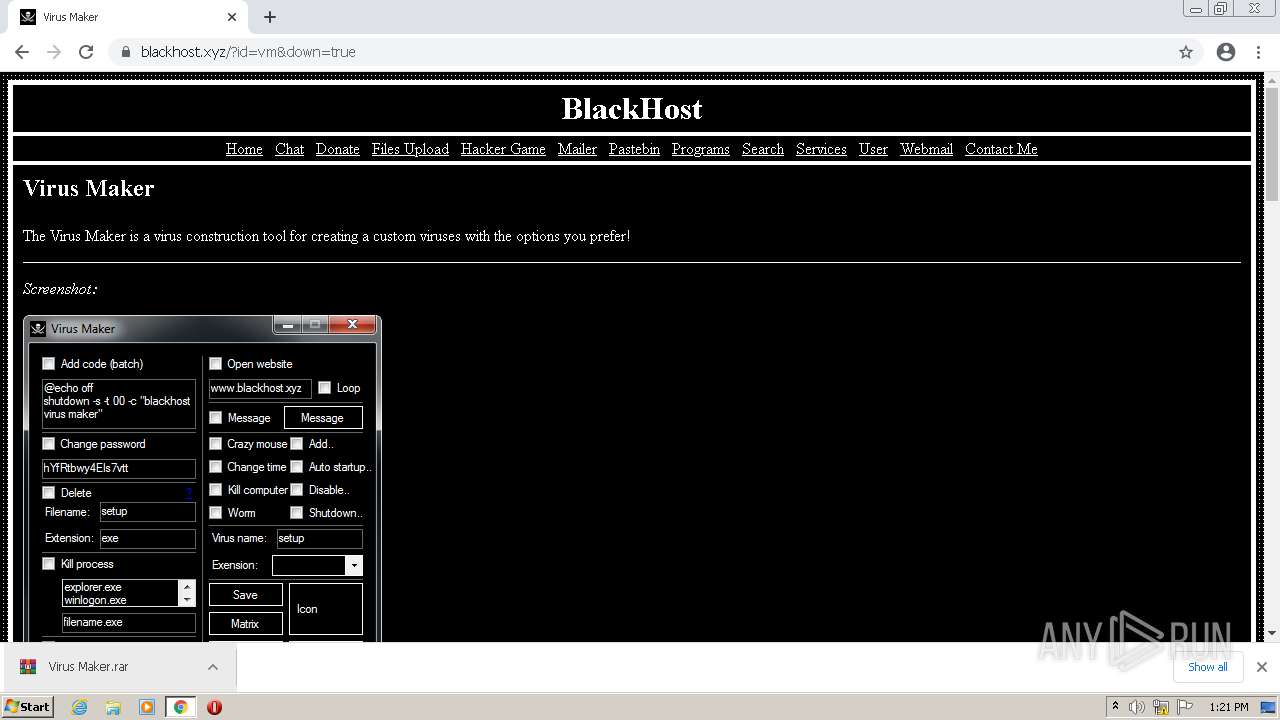The image size is (1280, 720).
Task: Close the Virus Maker browser tab
Action: pyautogui.click(x=232, y=17)
